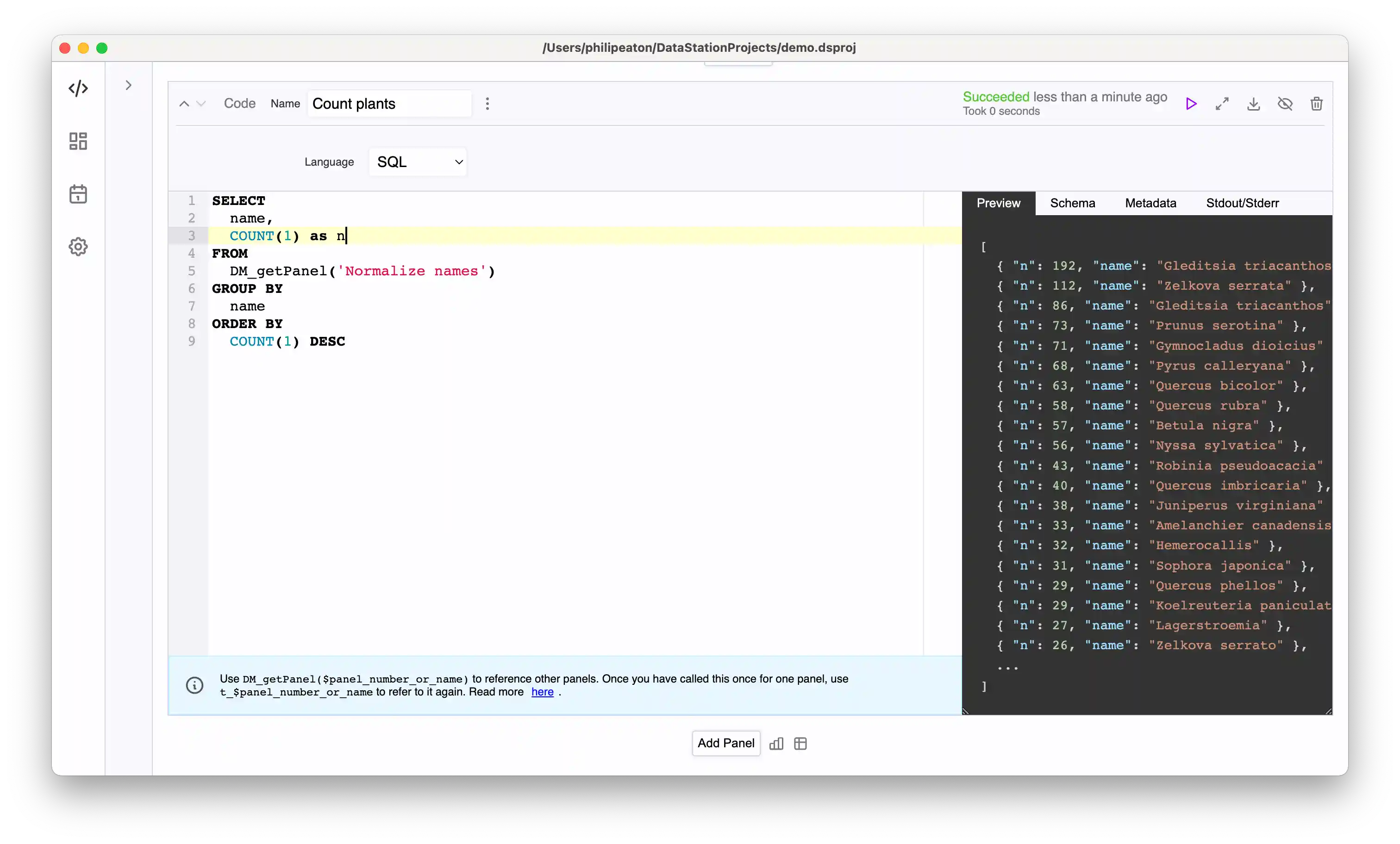1400x844 pixels.
Task: Expand the collapsed project sidebar
Action: click(x=128, y=85)
